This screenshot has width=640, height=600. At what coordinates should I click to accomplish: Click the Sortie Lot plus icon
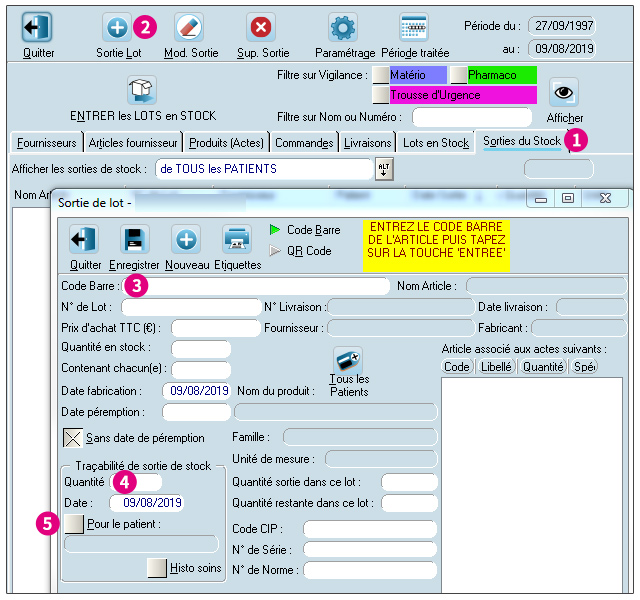coord(117,27)
